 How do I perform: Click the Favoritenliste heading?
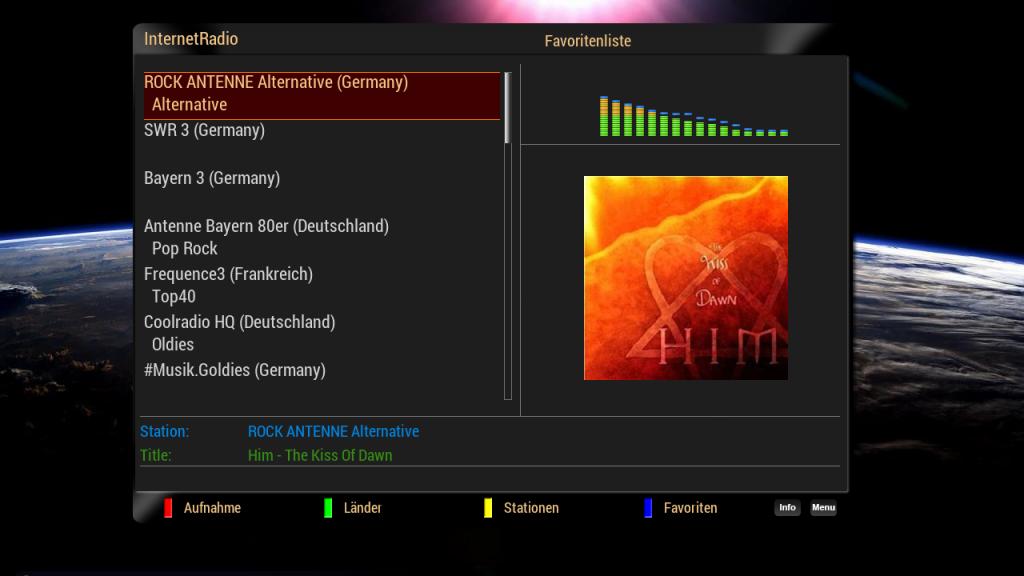point(588,40)
